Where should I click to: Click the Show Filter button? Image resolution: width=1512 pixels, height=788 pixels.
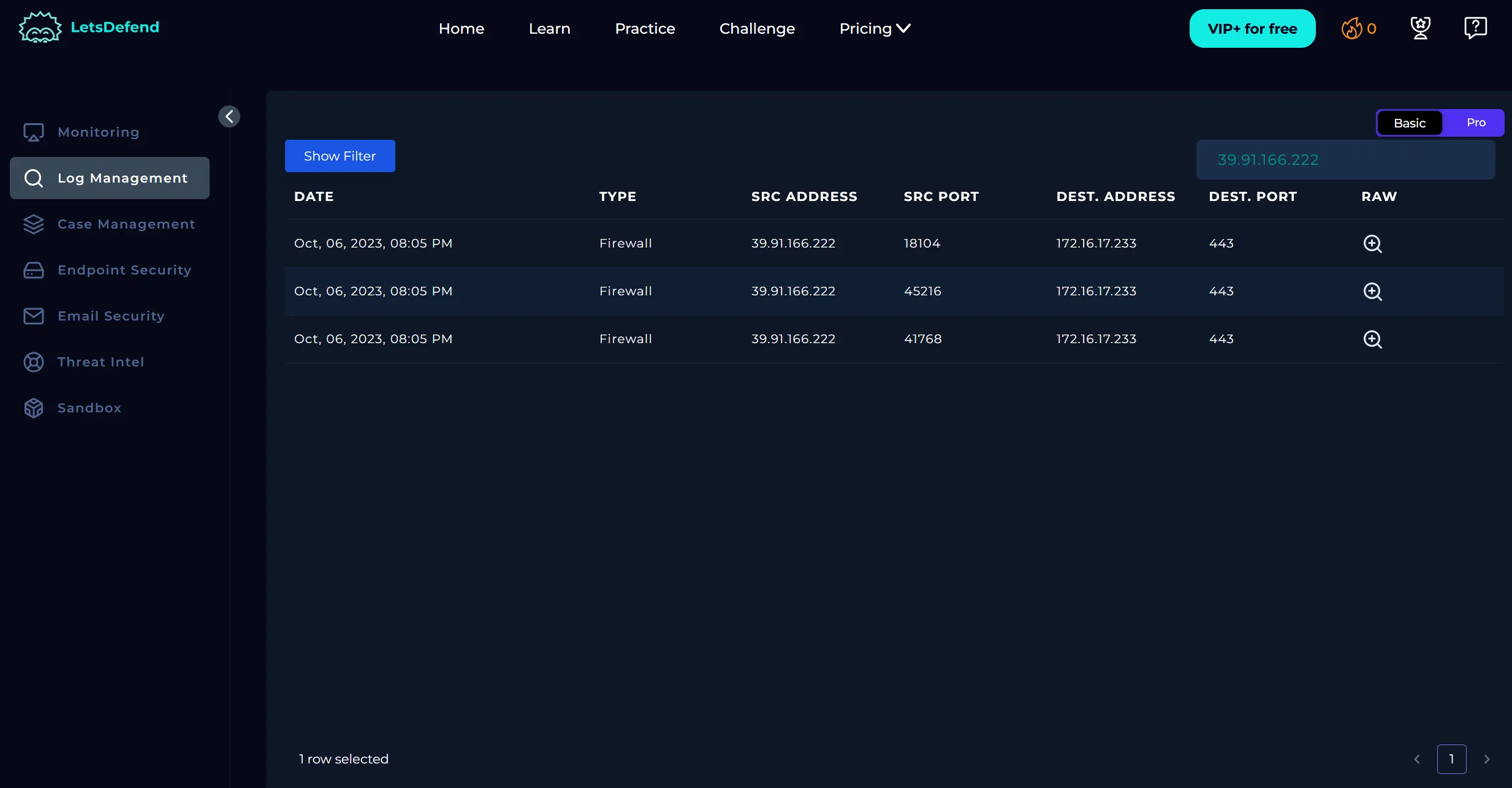pos(340,156)
